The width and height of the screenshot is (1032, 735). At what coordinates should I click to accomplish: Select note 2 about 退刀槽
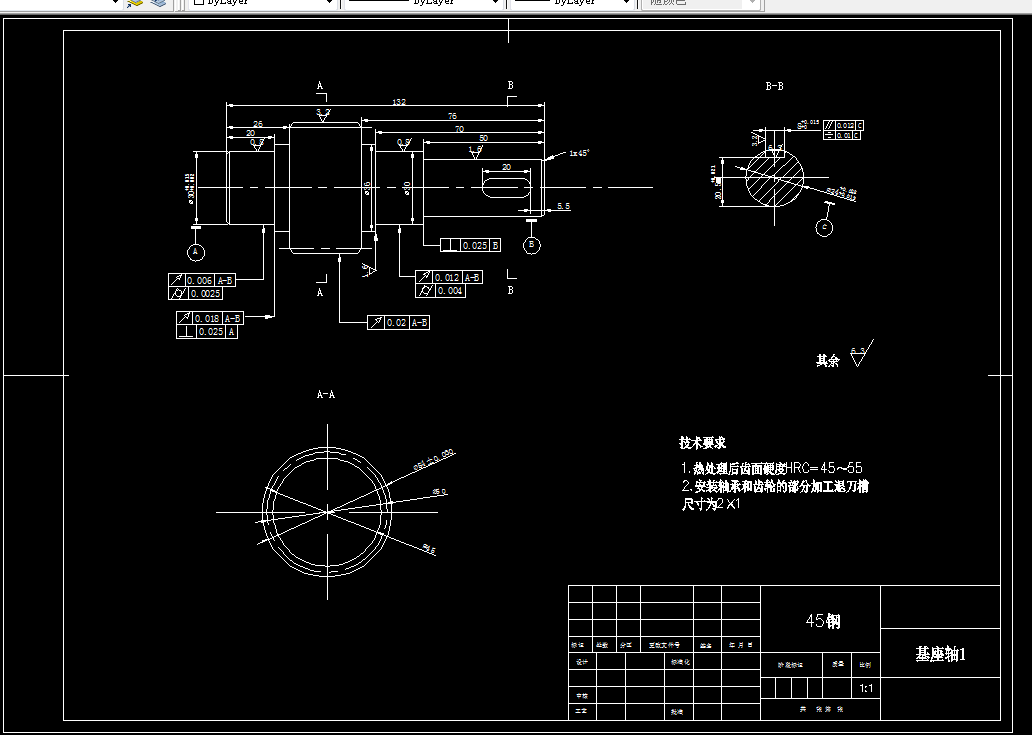(x=775, y=486)
